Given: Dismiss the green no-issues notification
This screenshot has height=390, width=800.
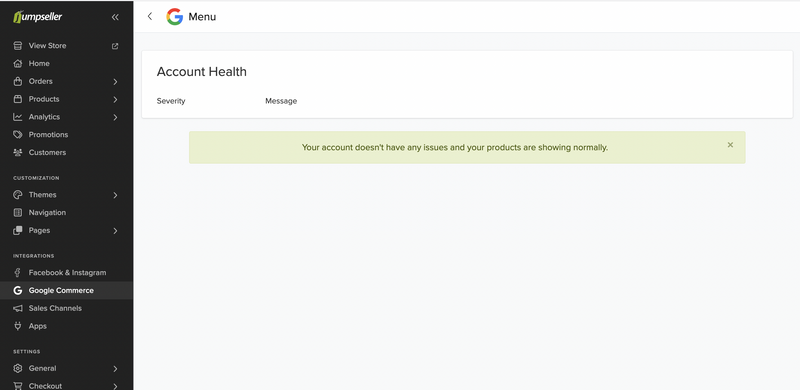Looking at the screenshot, I should coord(730,145).
